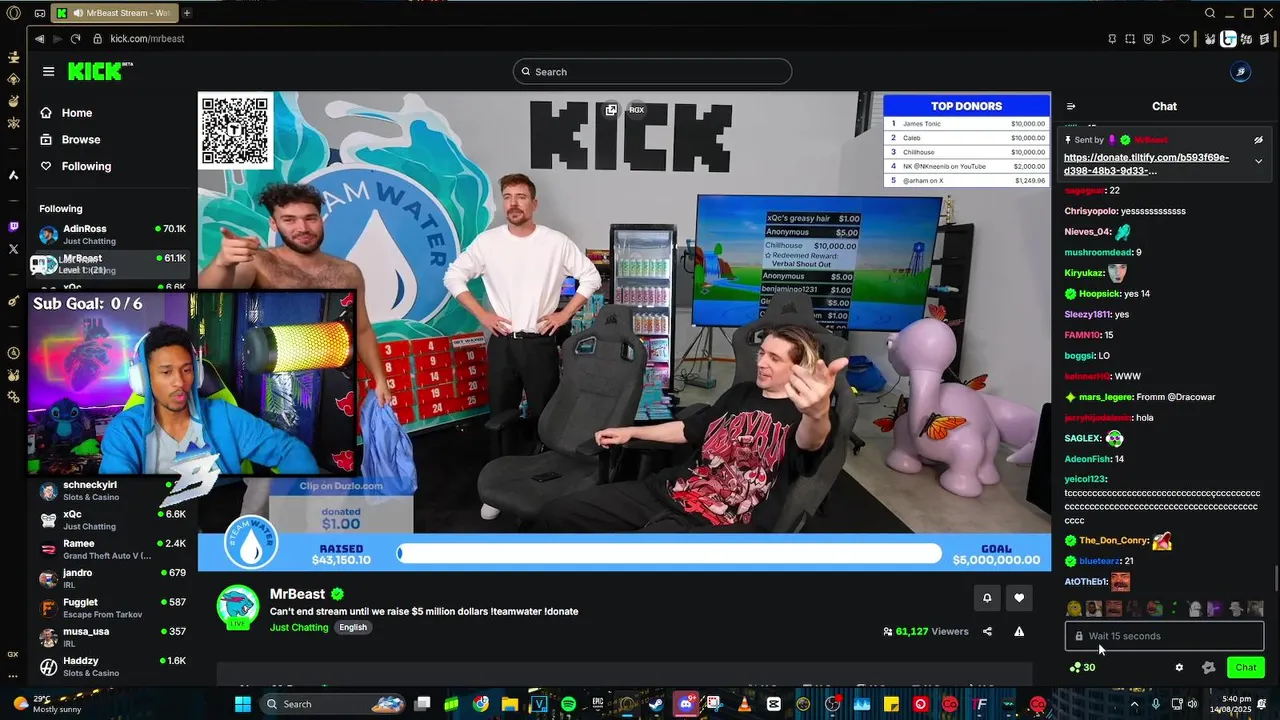Click the heart follow button
1280x720 pixels.
1019,598
